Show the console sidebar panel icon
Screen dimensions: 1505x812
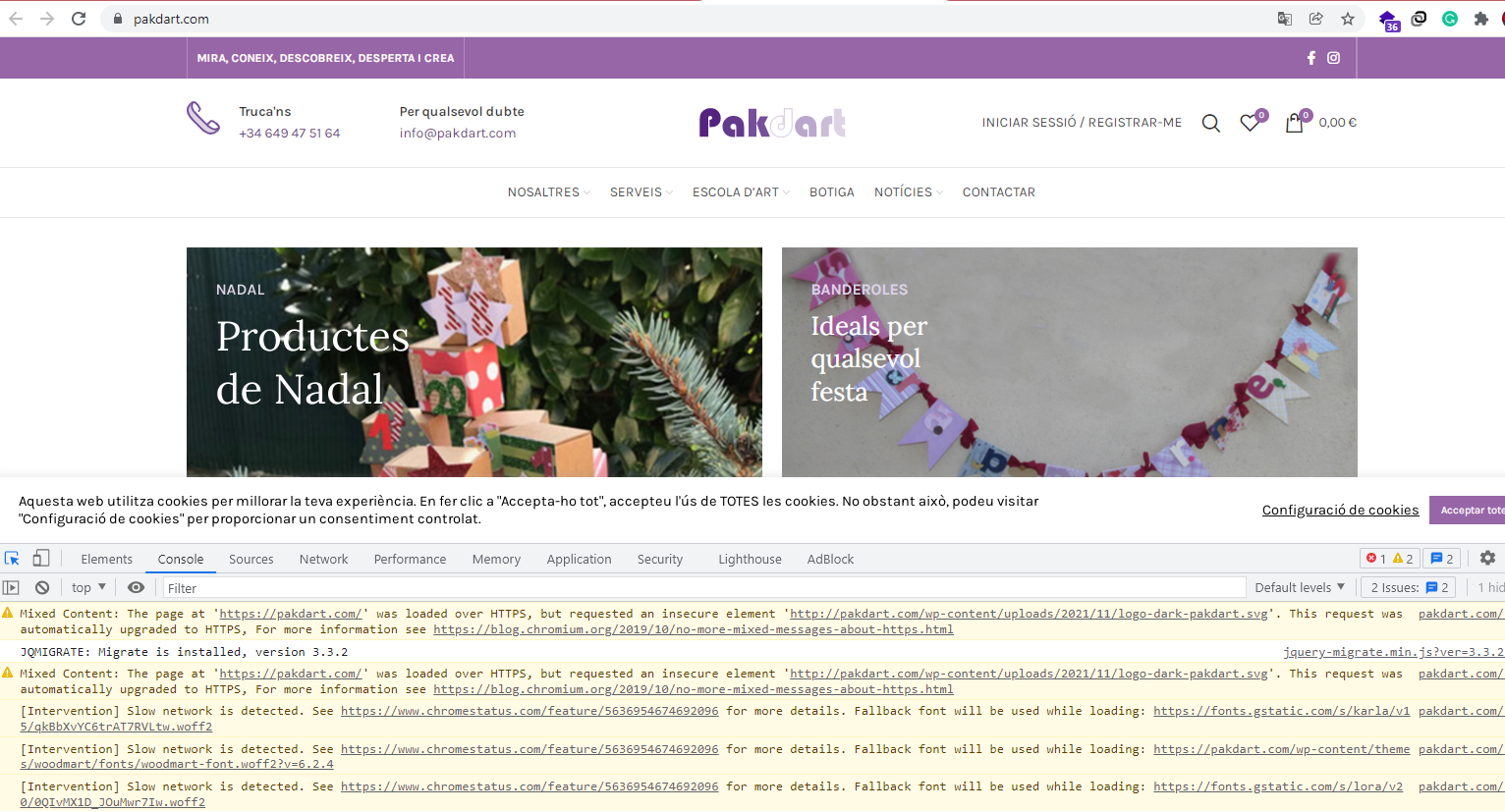click(x=11, y=587)
